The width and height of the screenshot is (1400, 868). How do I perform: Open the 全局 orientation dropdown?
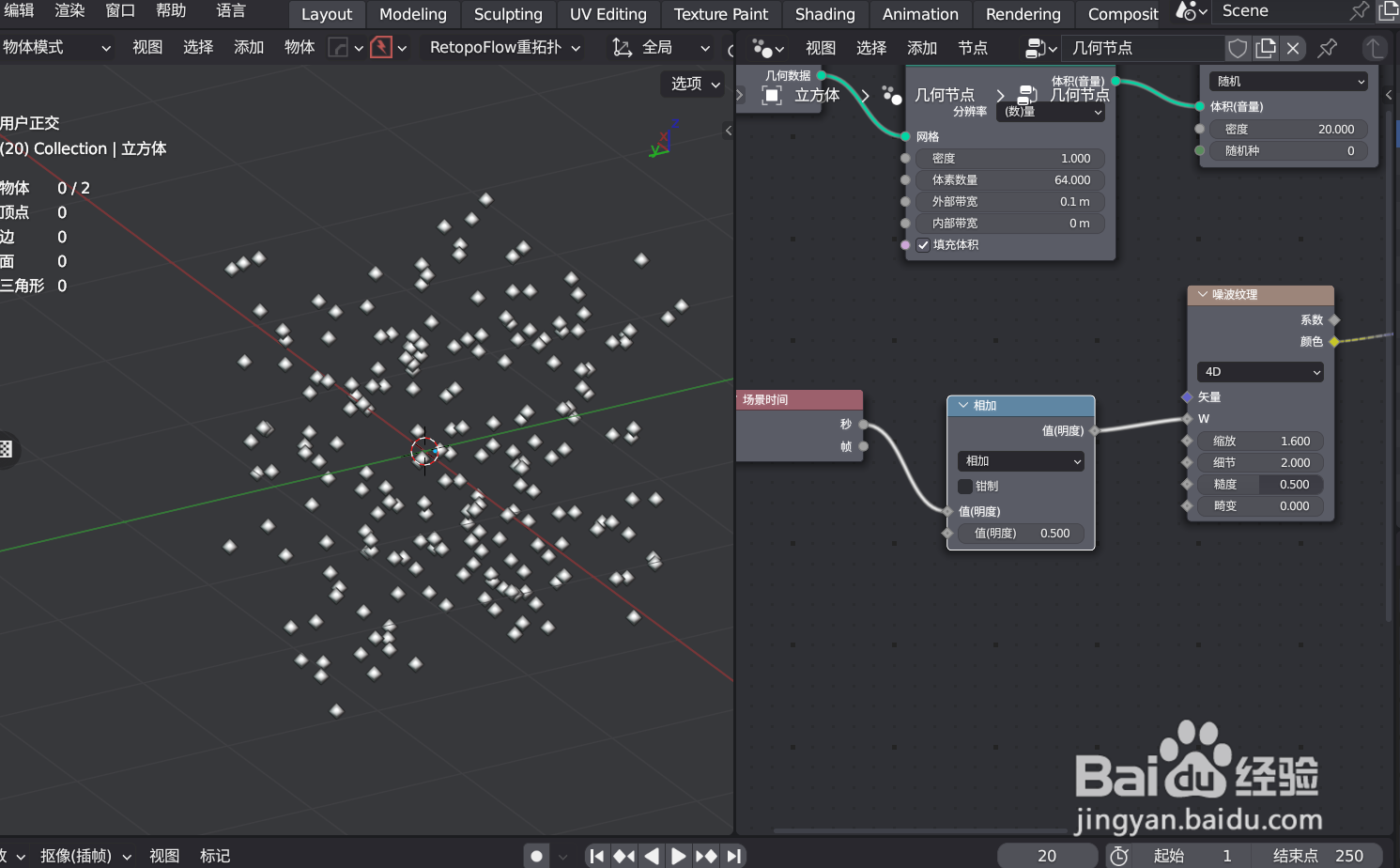(x=663, y=47)
